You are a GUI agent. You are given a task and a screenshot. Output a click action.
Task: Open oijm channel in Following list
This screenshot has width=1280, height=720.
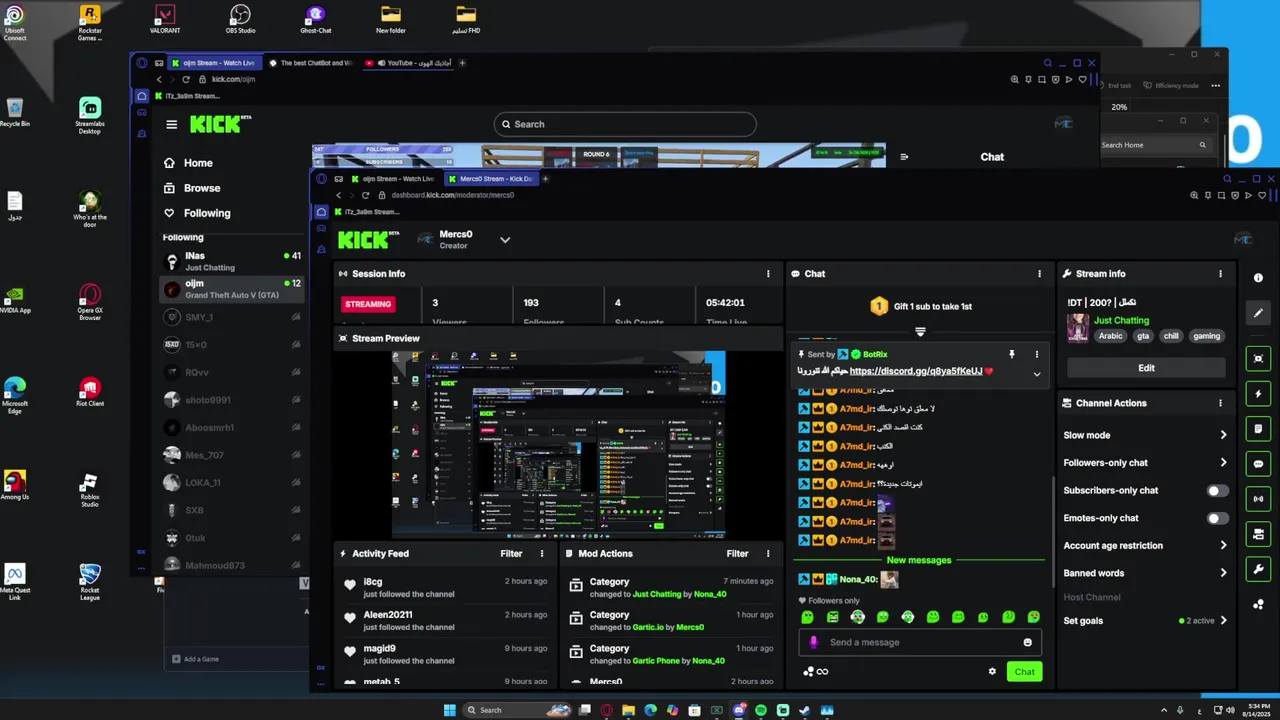[x=232, y=288]
